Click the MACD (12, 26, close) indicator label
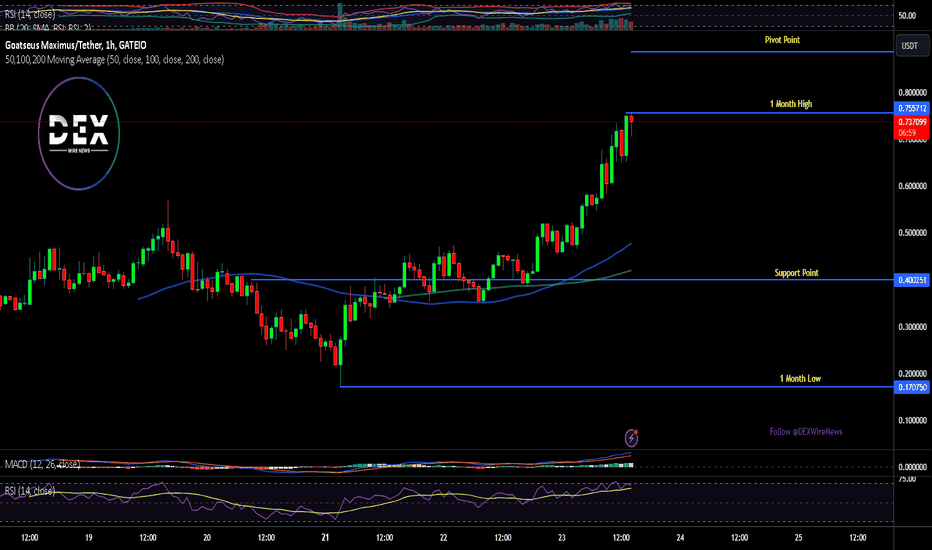This screenshot has width=932, height=550. [42, 464]
